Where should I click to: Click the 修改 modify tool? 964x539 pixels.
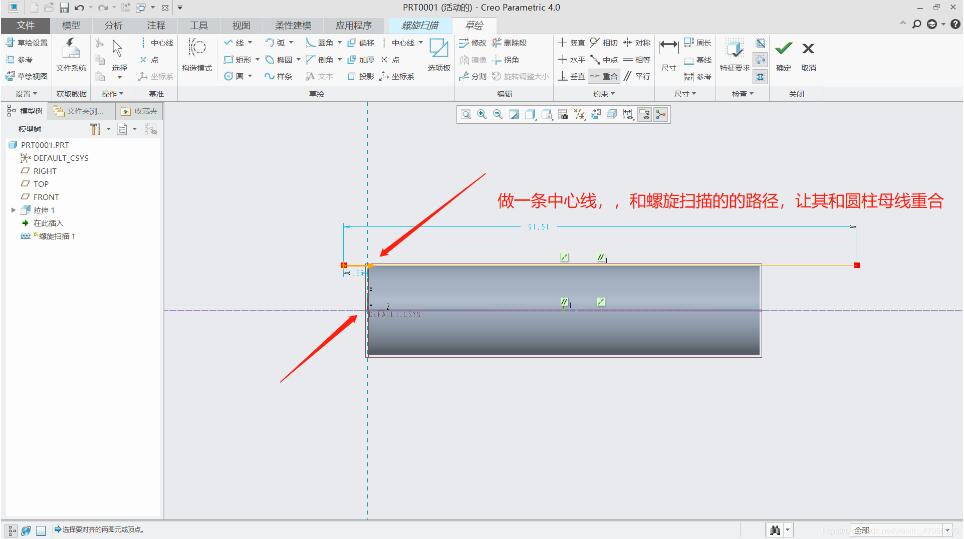click(472, 42)
